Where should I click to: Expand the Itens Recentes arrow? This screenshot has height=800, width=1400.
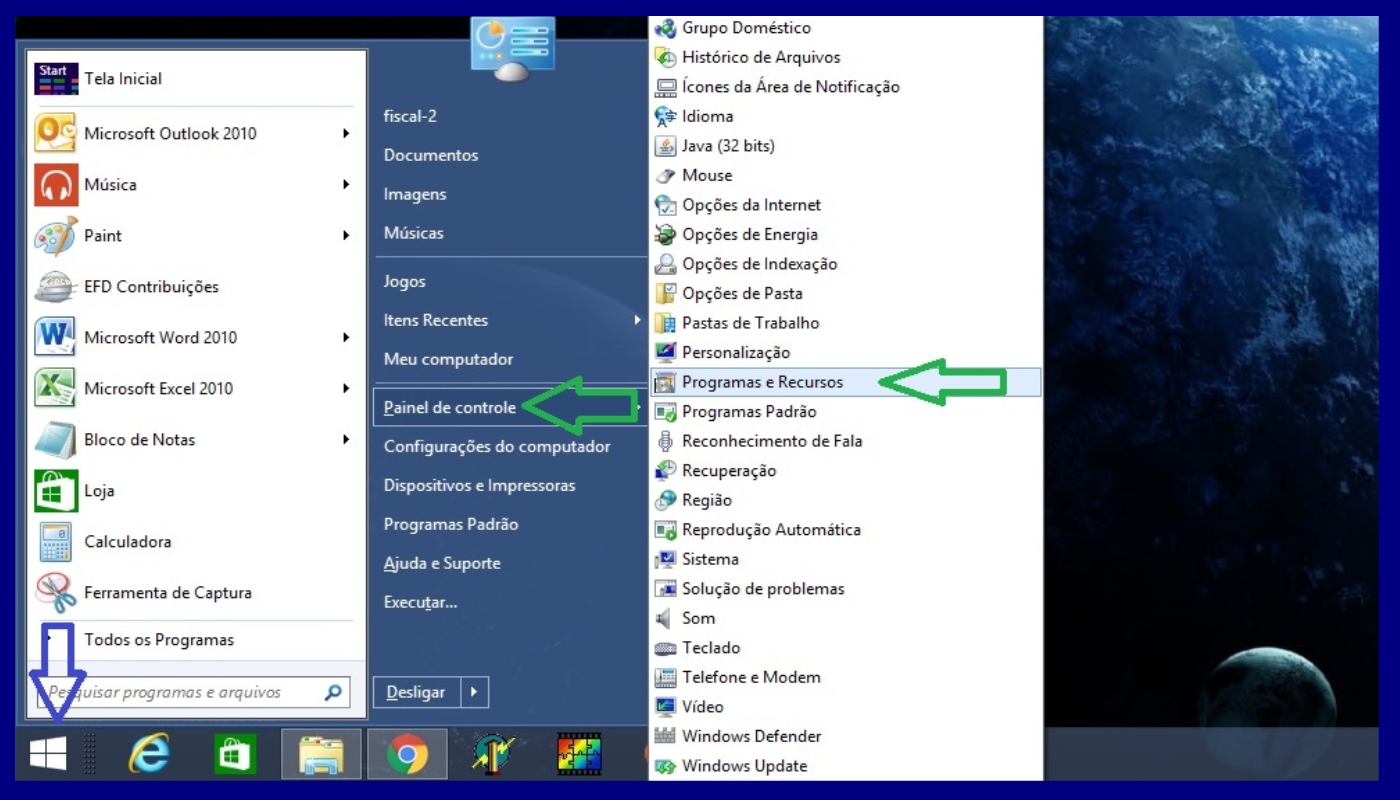pyautogui.click(x=637, y=320)
